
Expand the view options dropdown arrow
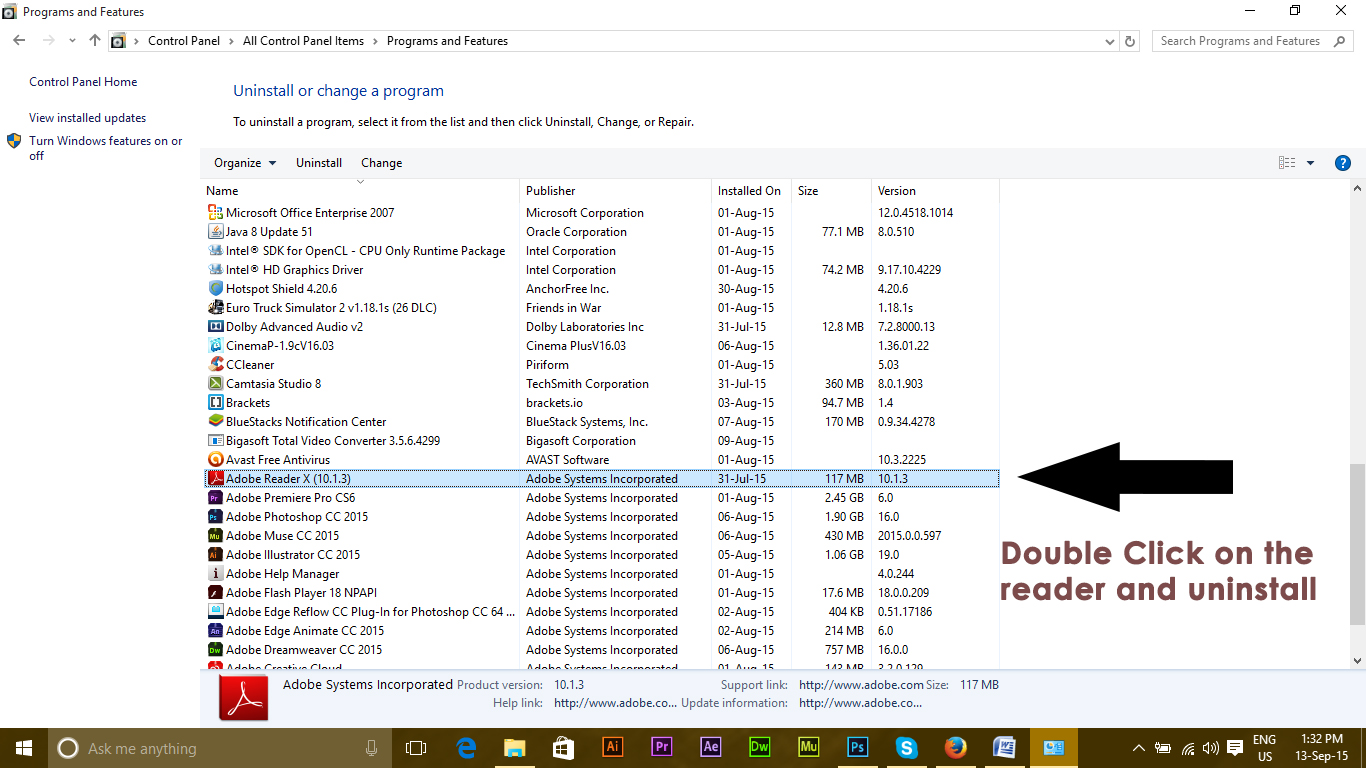pos(1310,163)
